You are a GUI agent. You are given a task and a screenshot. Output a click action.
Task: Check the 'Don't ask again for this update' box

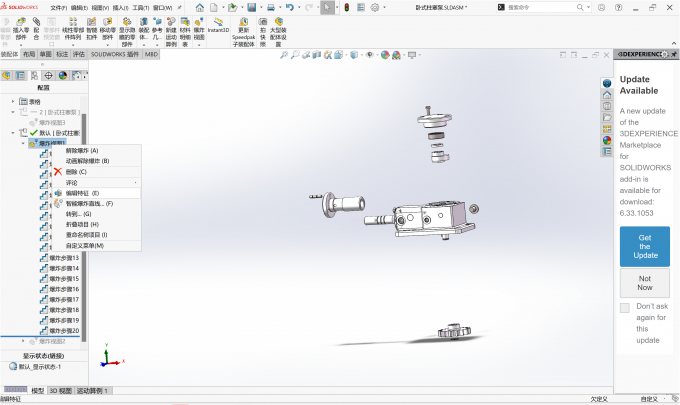[x=624, y=308]
